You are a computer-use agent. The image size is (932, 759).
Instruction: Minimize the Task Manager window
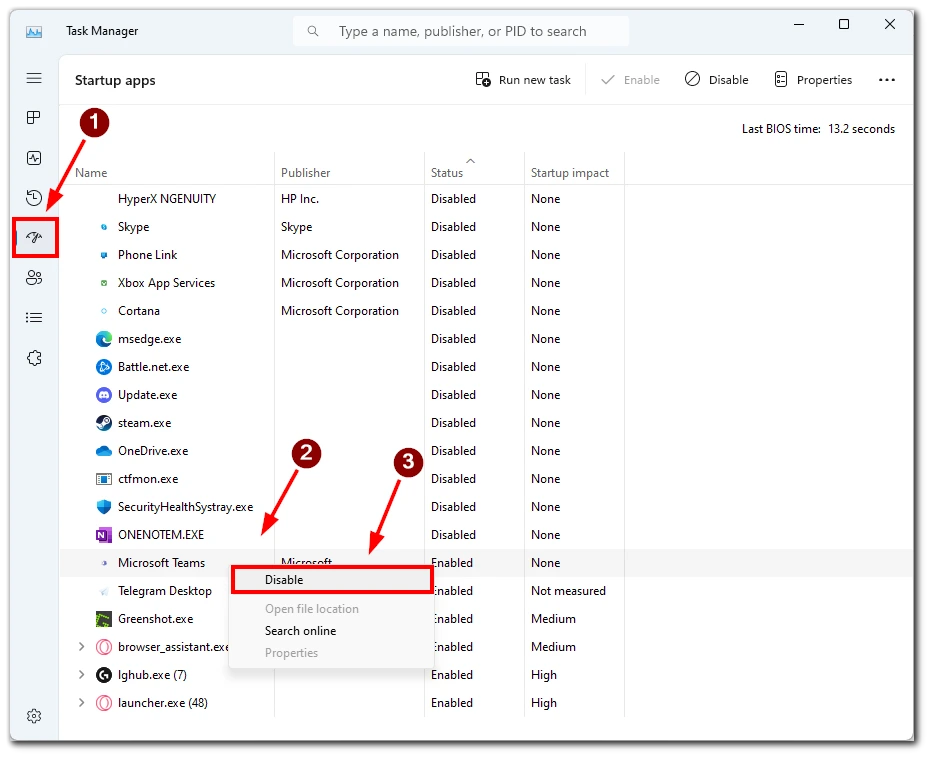pyautogui.click(x=799, y=24)
